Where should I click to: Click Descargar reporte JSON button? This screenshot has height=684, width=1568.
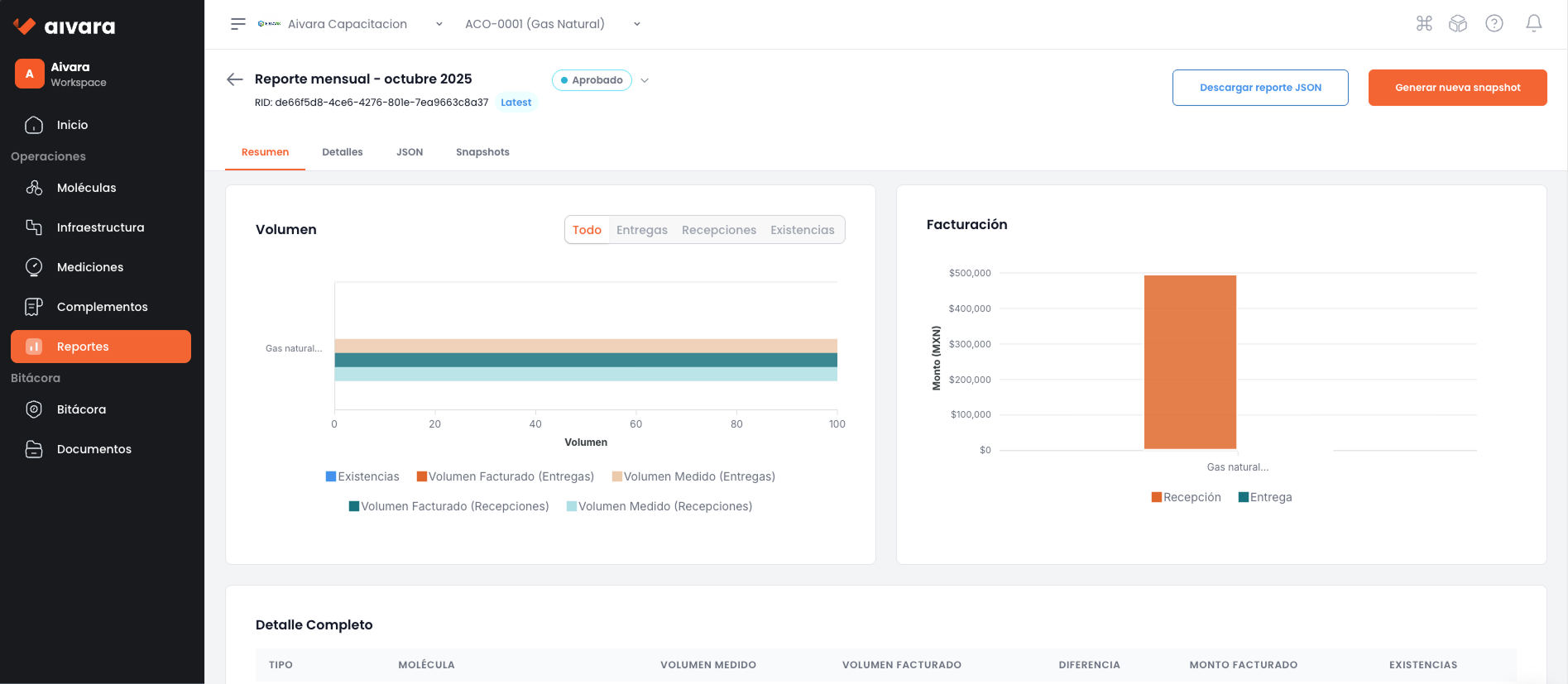pos(1259,88)
